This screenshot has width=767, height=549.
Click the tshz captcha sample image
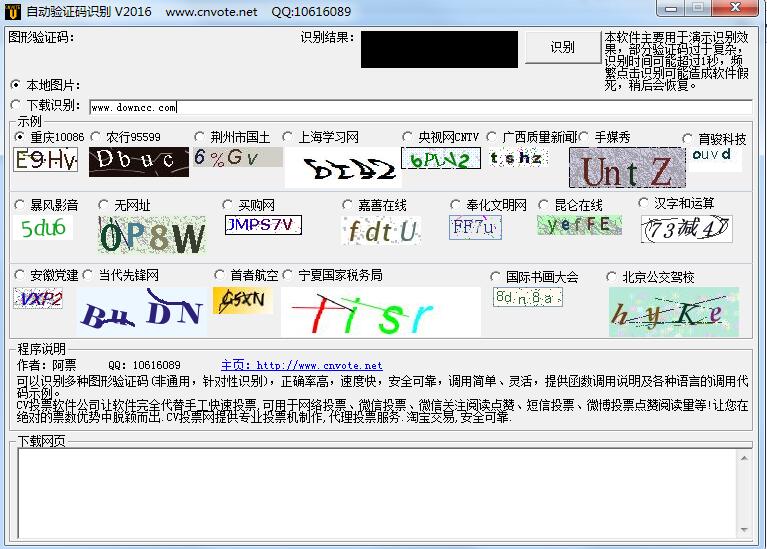coord(518,157)
